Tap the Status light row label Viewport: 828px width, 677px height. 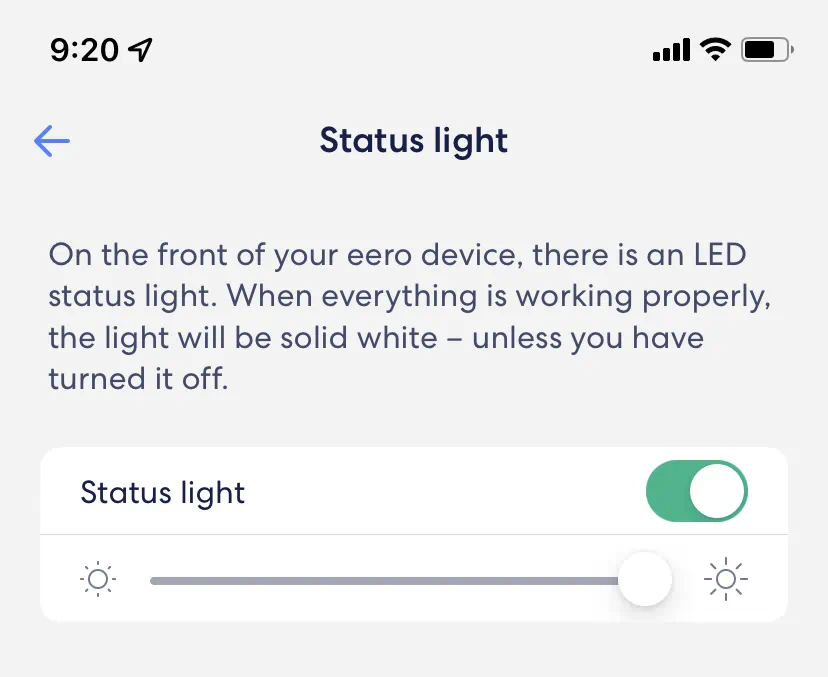[162, 492]
